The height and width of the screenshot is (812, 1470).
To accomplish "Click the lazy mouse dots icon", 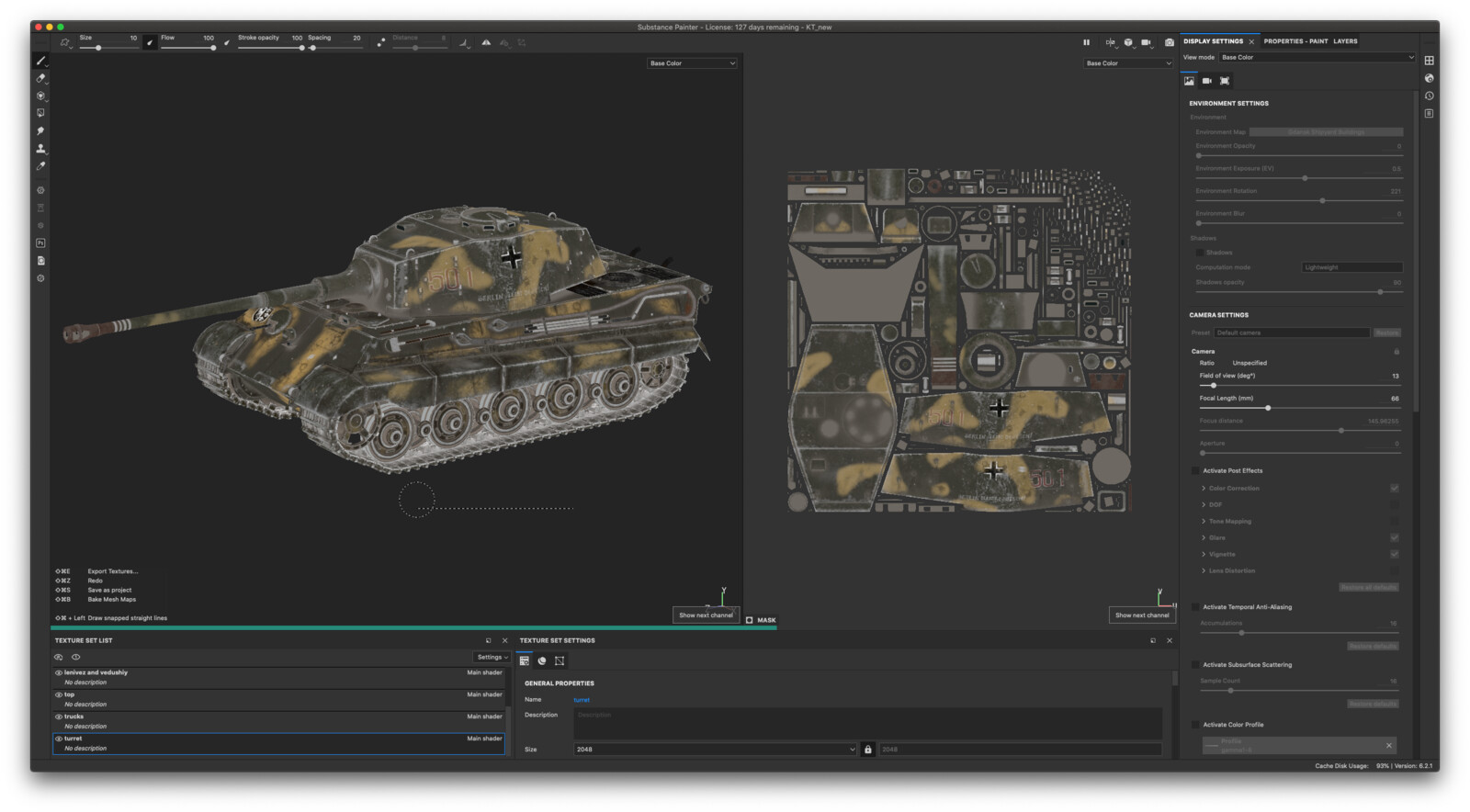I will coord(380,42).
